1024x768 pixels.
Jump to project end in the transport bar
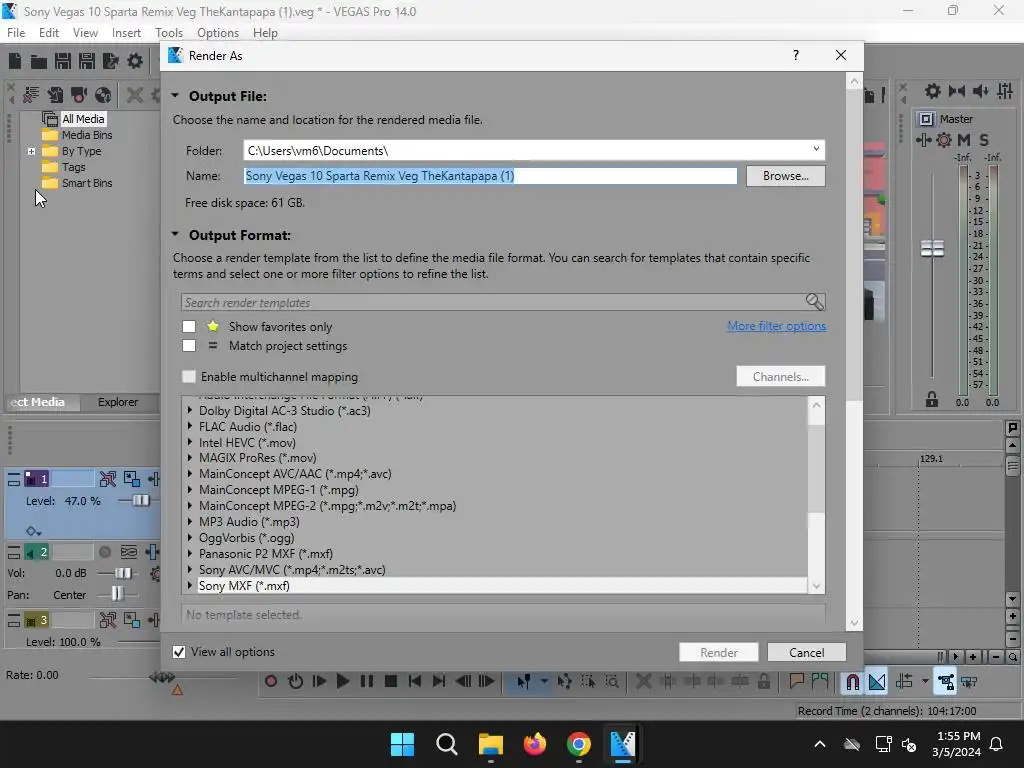click(439, 681)
